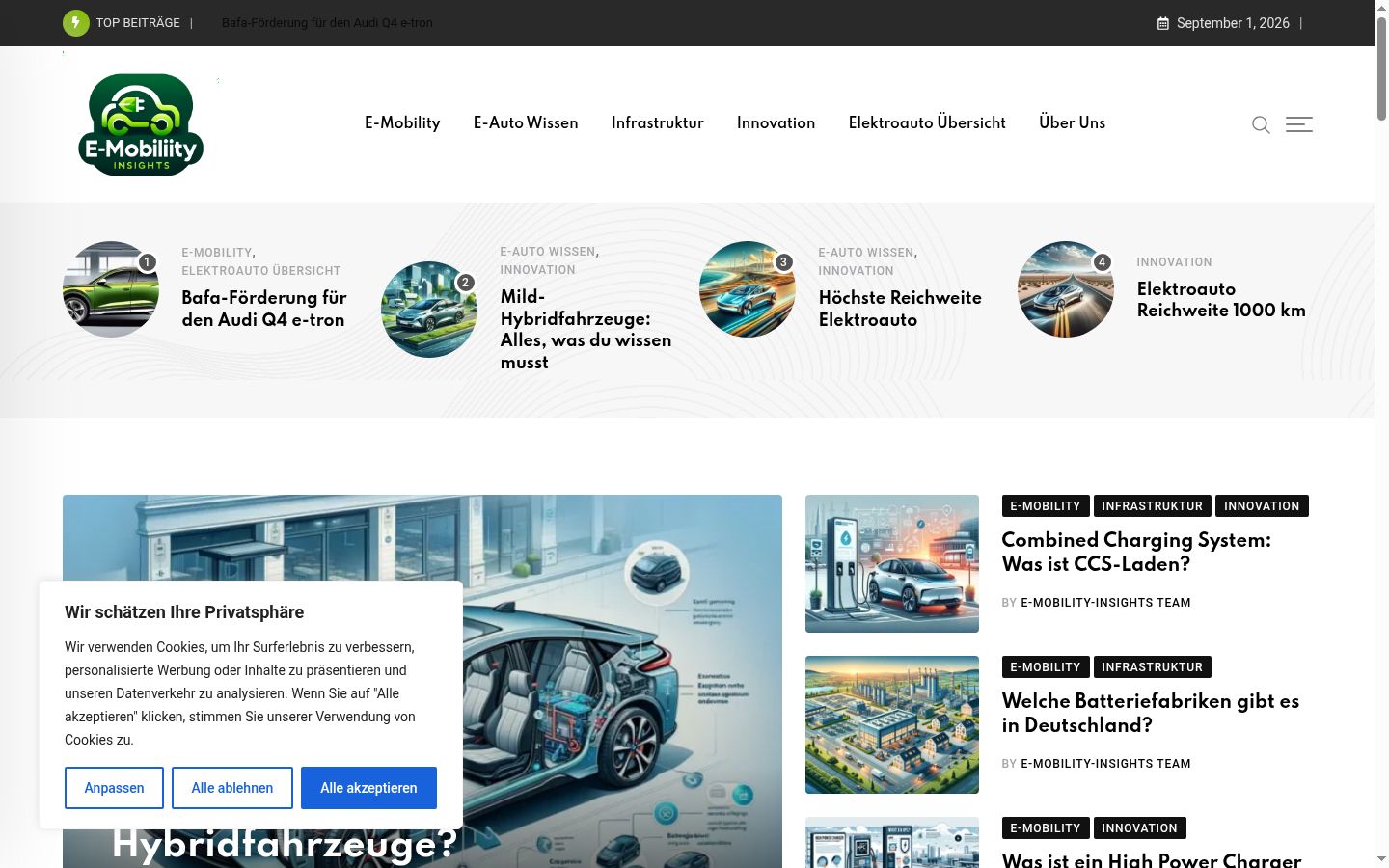Open the hamburger side menu icon
Image resolution: width=1389 pixels, height=868 pixels.
coord(1299,124)
